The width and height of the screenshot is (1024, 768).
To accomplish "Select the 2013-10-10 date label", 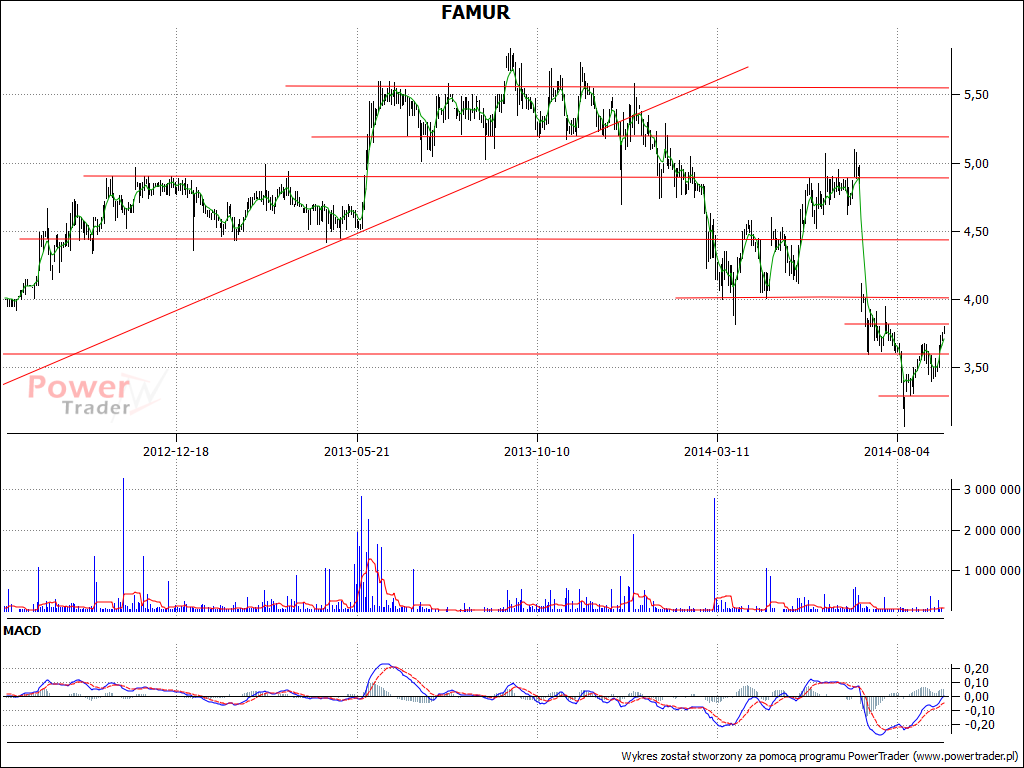I will tap(537, 451).
